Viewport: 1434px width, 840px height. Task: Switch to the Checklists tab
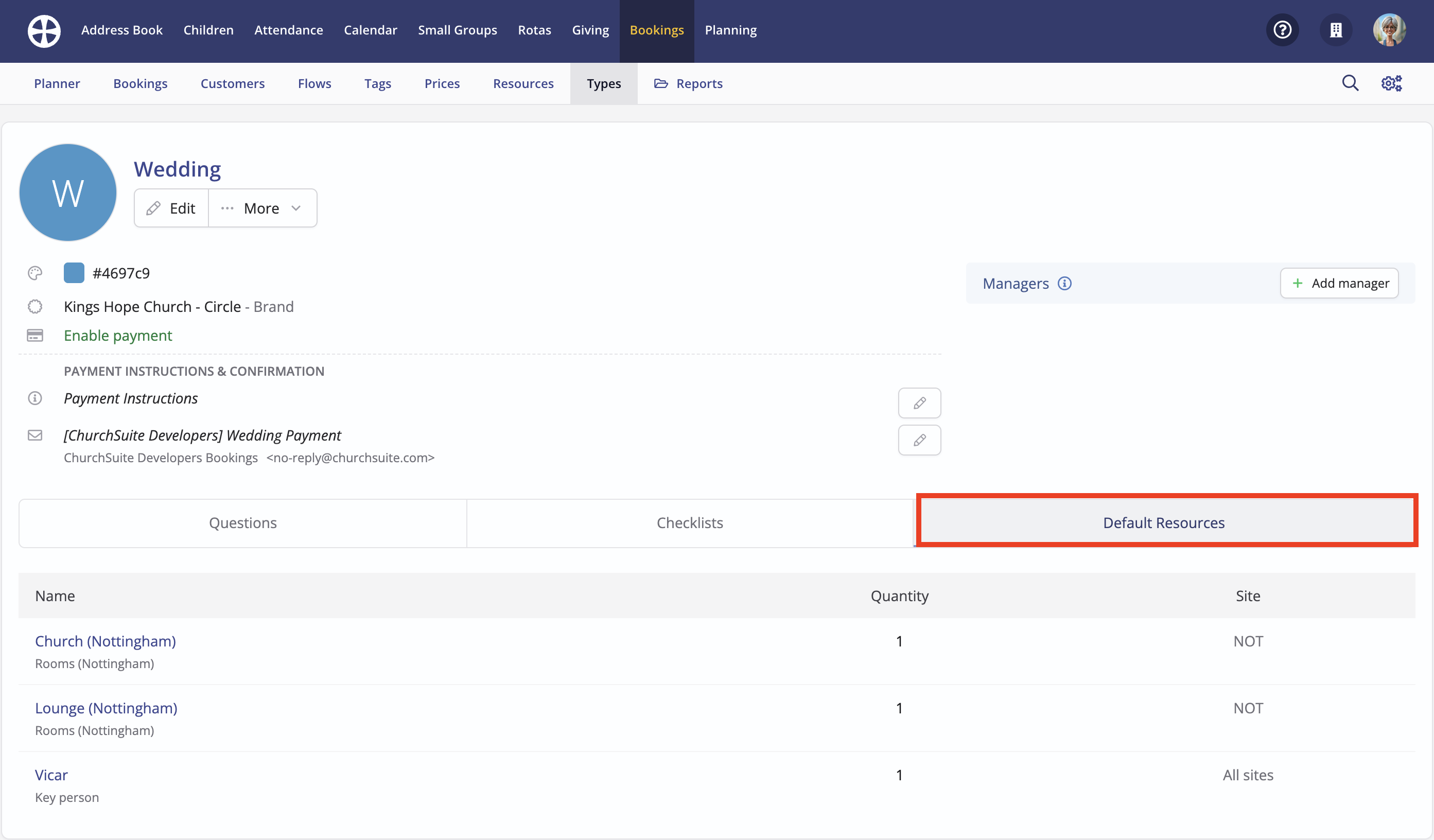click(690, 522)
